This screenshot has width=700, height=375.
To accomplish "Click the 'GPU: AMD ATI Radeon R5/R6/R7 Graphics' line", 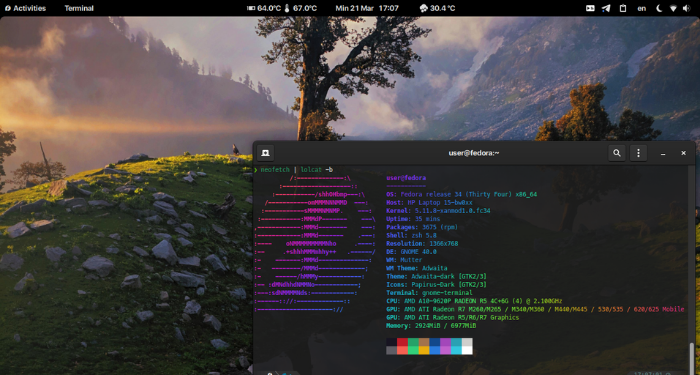I will click(453, 317).
